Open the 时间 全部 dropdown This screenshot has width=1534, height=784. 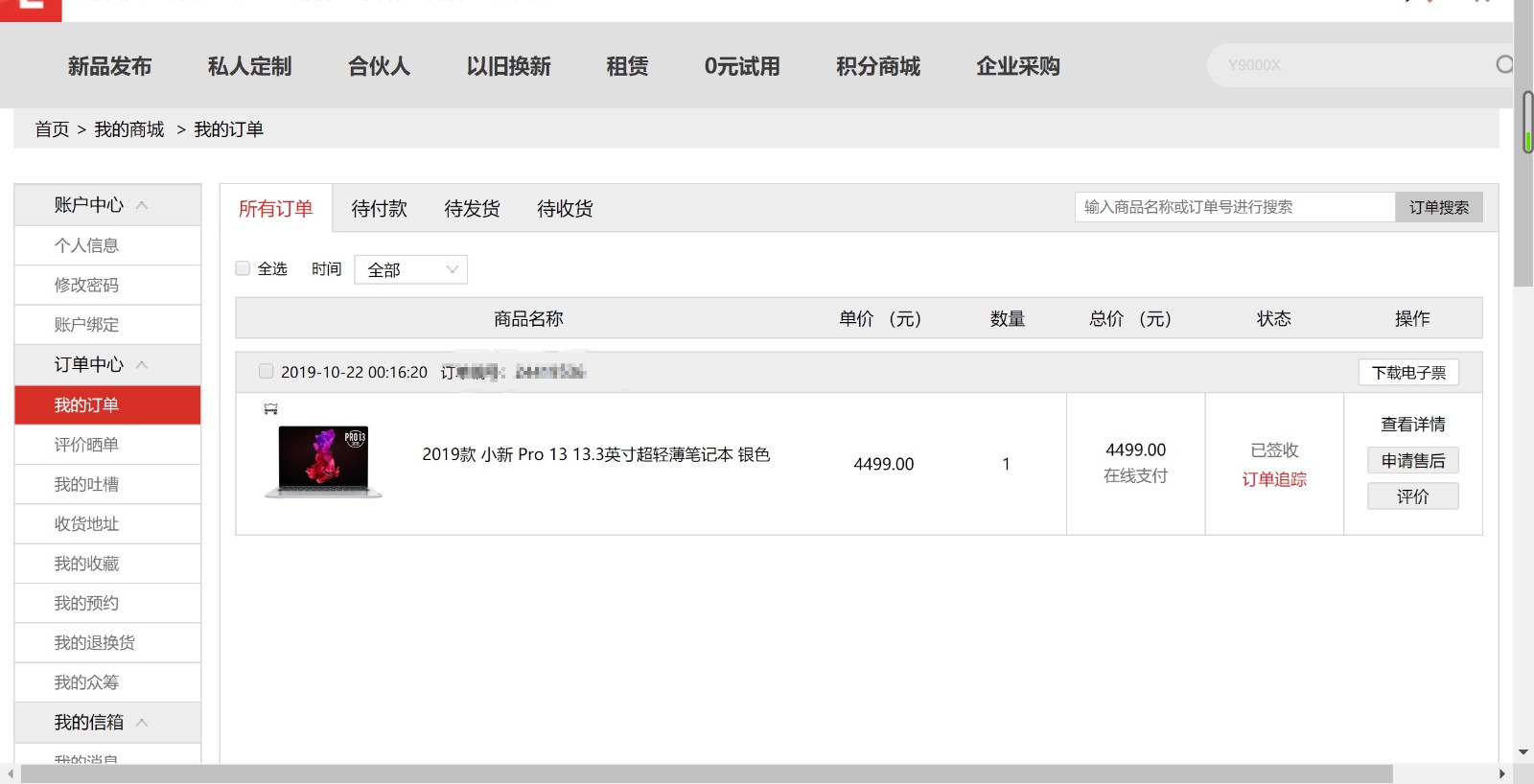(x=410, y=269)
